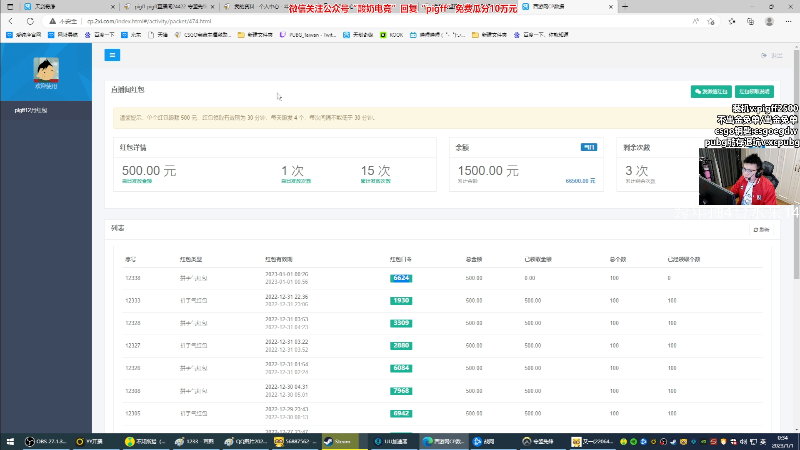Click red packet code badge 6942
Image resolution: width=800 pixels, height=450 pixels.
[x=401, y=413]
